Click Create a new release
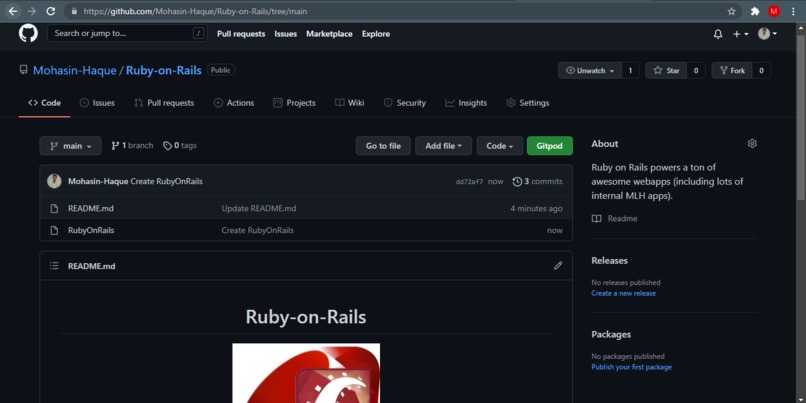The image size is (806, 403). click(624, 294)
